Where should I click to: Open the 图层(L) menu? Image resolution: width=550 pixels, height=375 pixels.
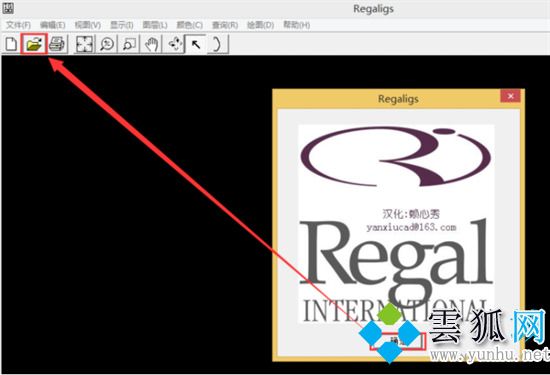155,25
